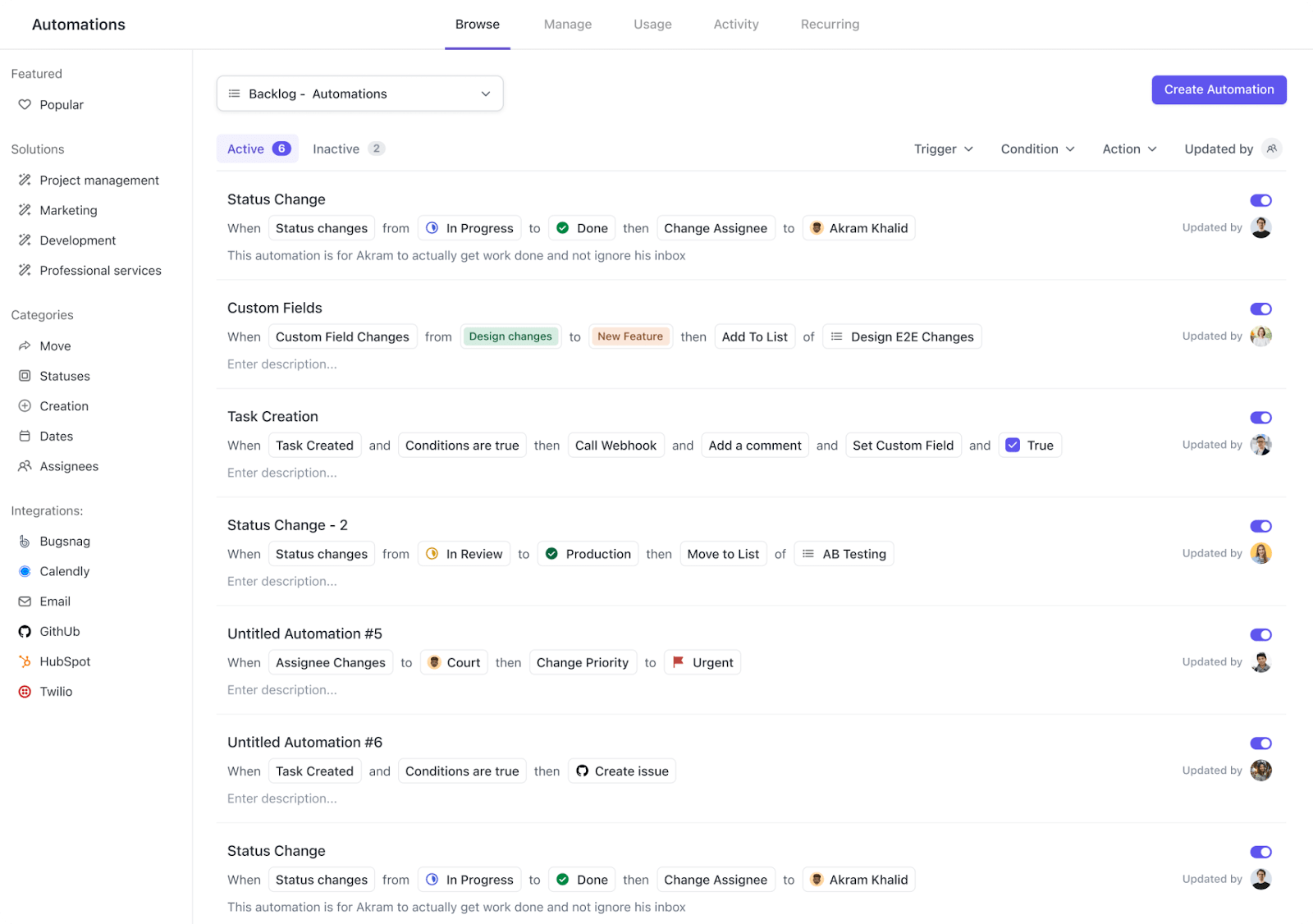
Task: Select the HubSpot integration icon
Action: [x=25, y=661]
